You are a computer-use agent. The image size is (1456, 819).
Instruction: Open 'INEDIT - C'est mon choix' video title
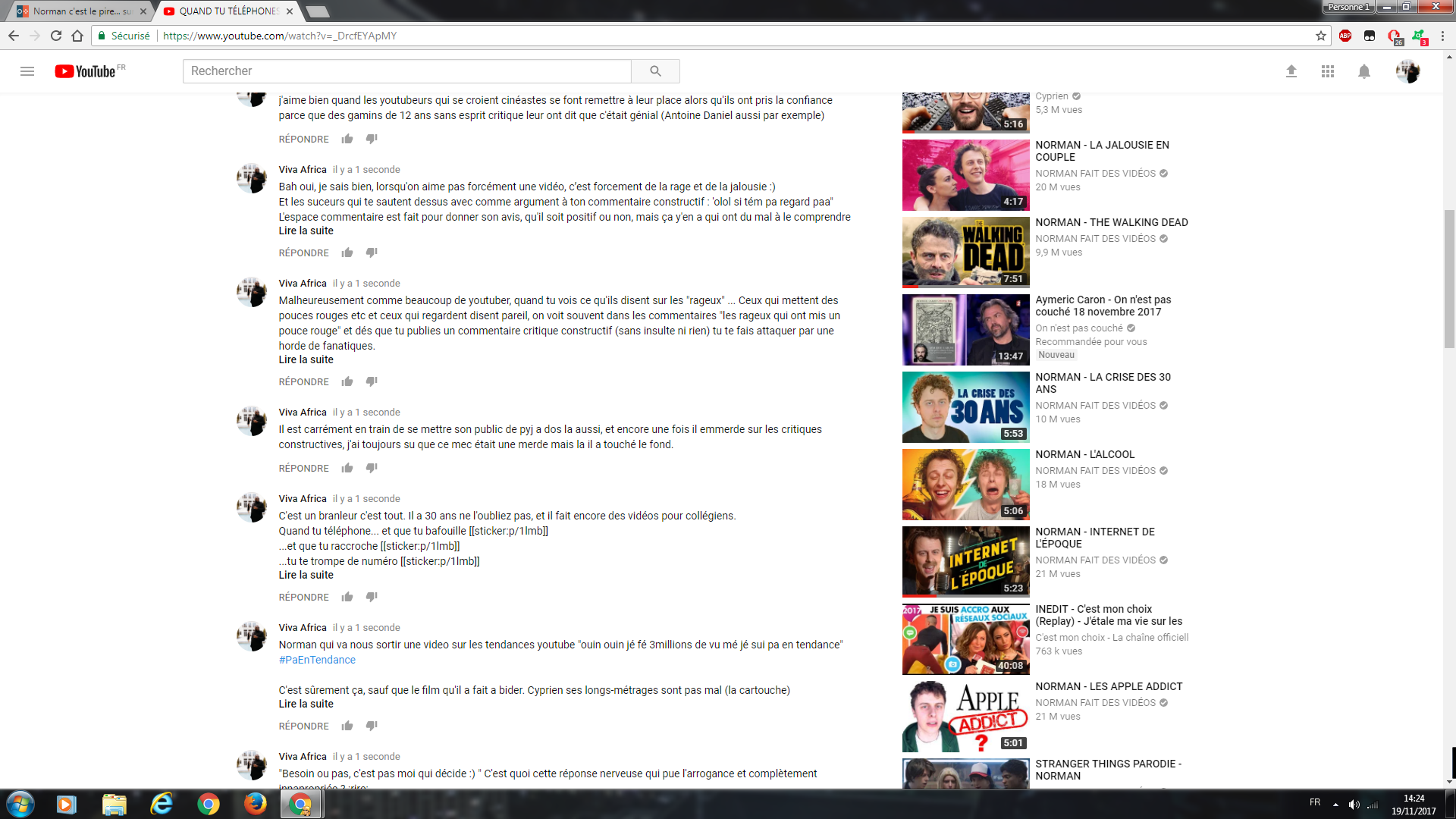tap(1109, 615)
